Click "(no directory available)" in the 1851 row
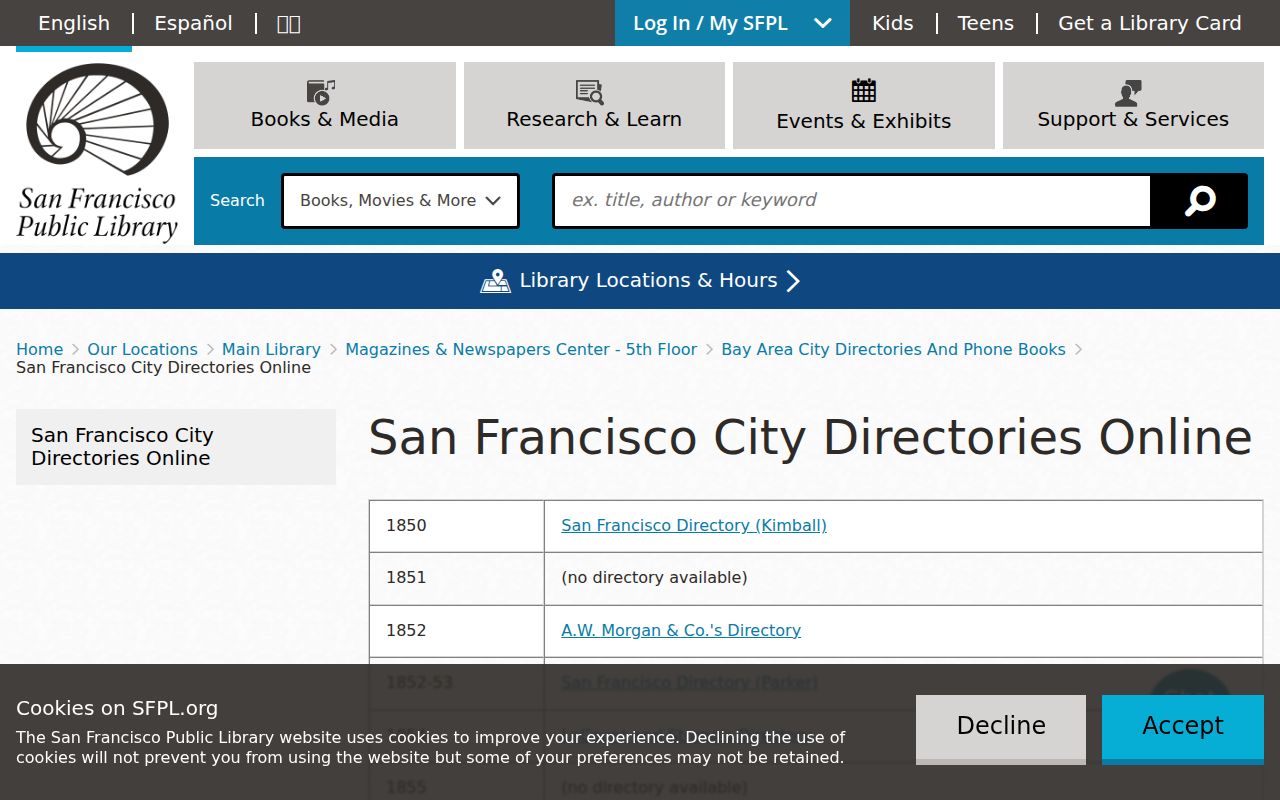1280x800 pixels. click(x=654, y=577)
